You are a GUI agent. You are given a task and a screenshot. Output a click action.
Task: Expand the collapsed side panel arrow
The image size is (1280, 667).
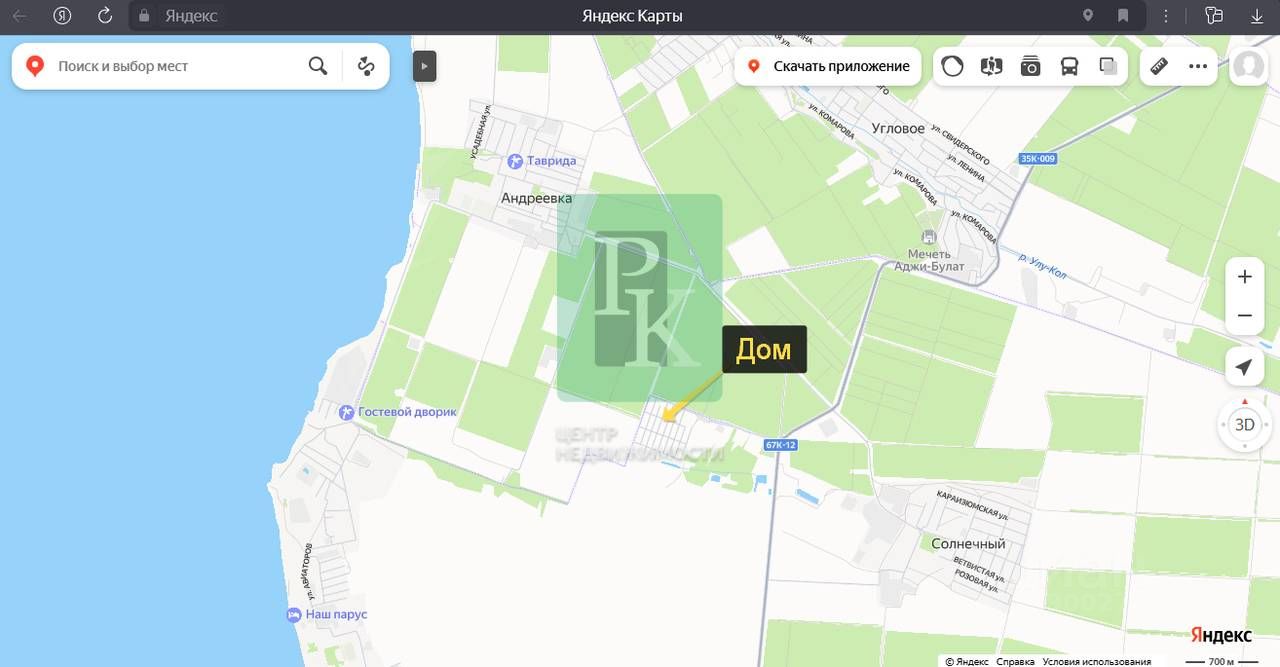(424, 66)
